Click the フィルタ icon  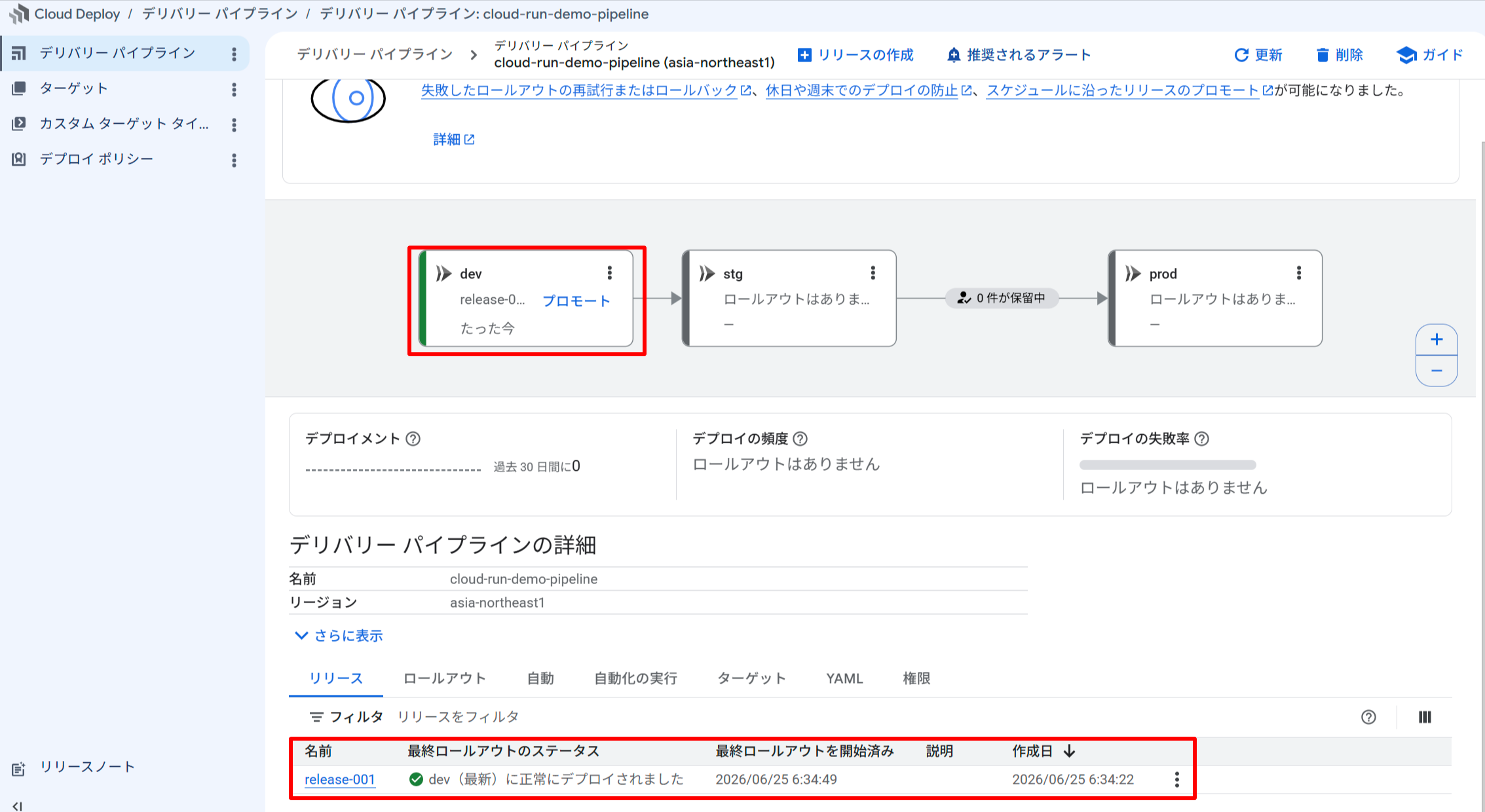[316, 717]
